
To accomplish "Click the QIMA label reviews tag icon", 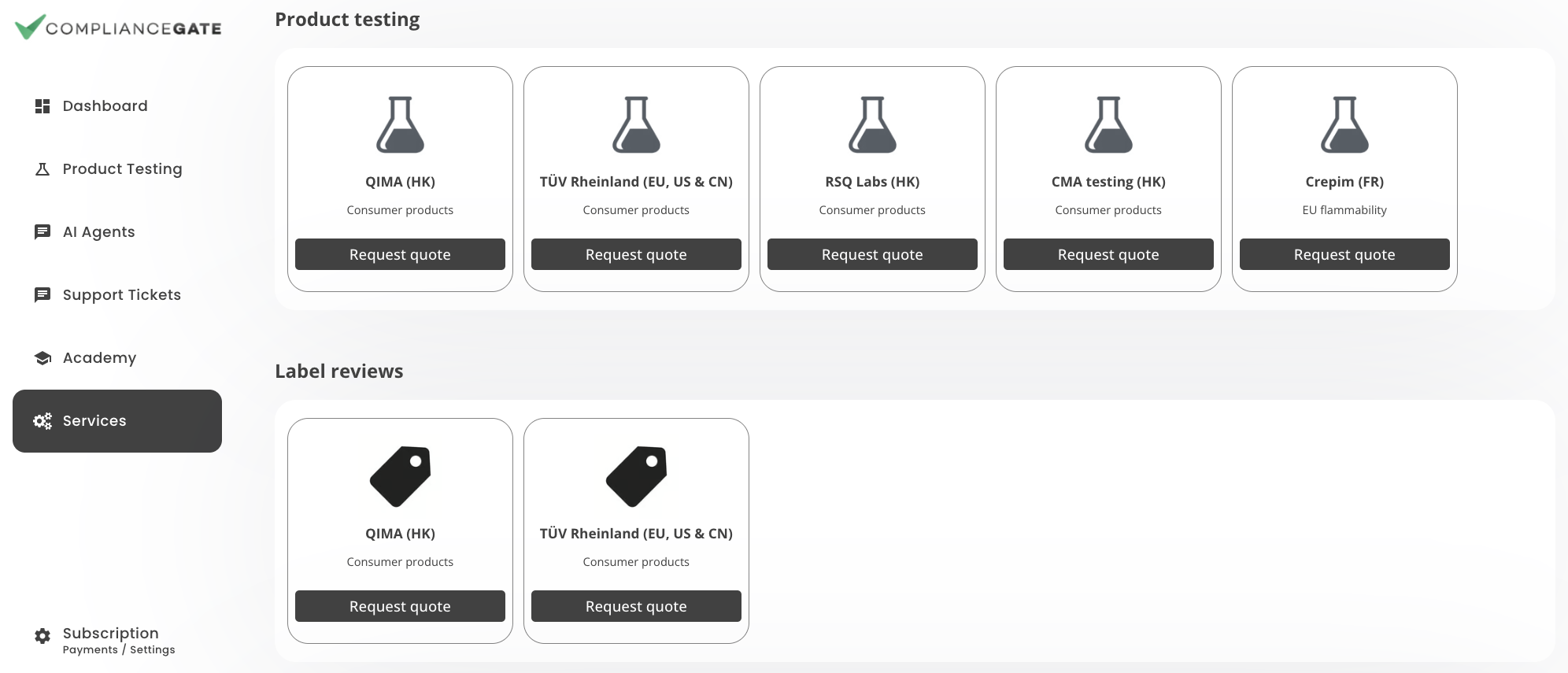I will click(x=400, y=476).
